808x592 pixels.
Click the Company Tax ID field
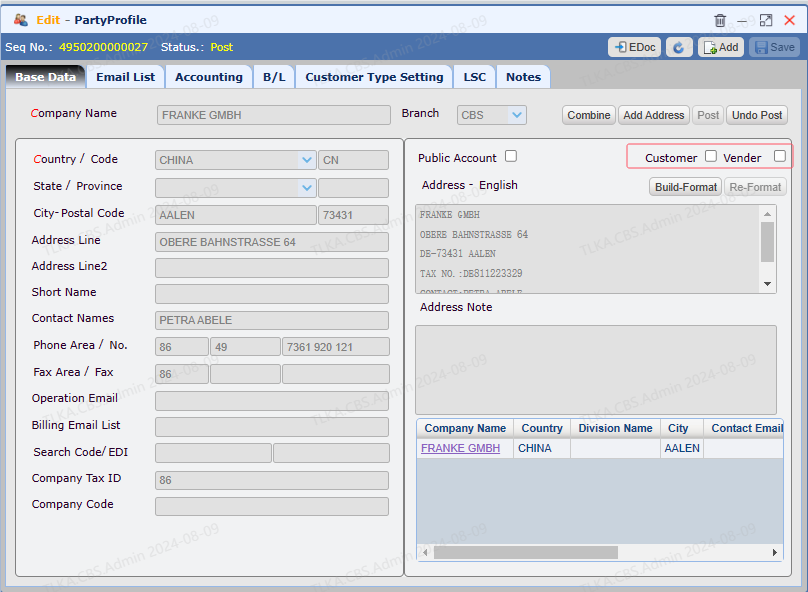[x=272, y=480]
